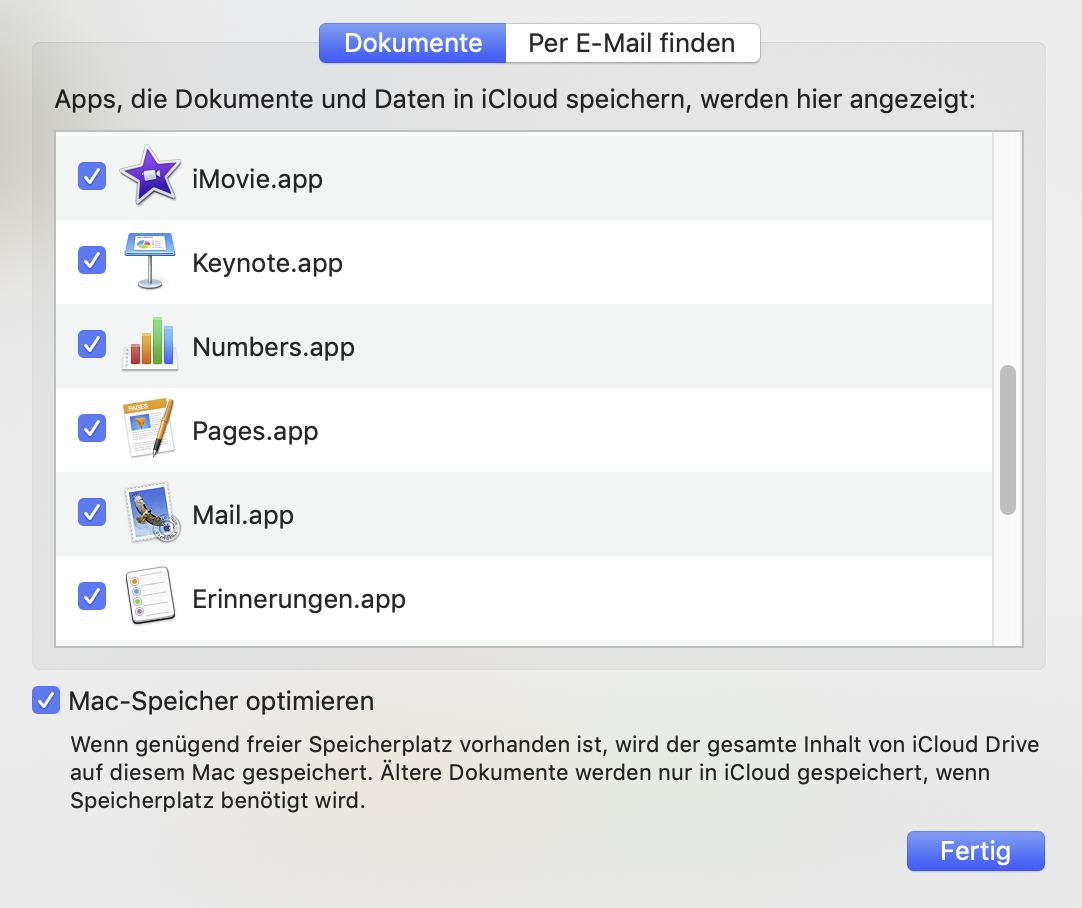
Task: Click the Numbers bar chart icon
Action: coord(150,345)
